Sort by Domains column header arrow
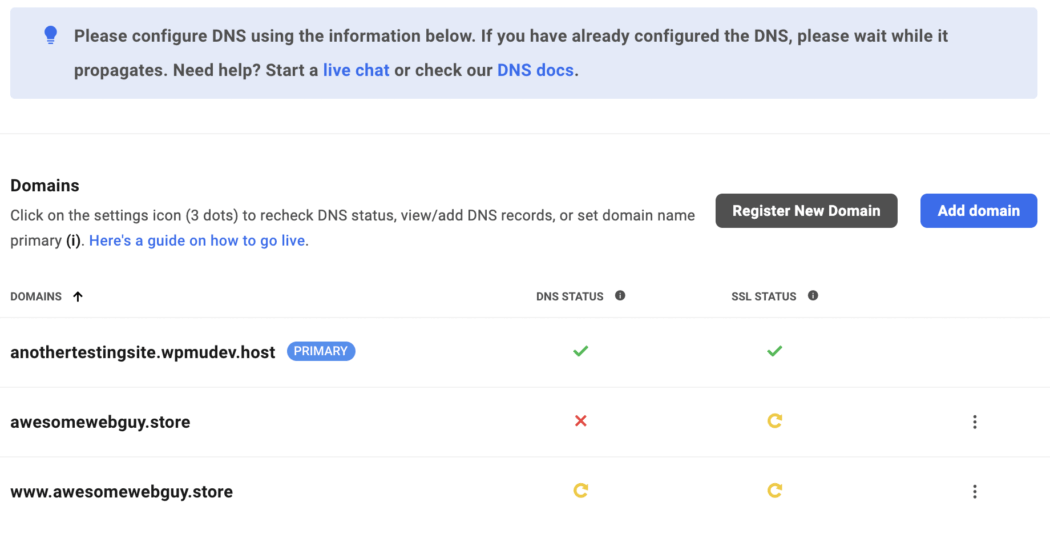 78,296
